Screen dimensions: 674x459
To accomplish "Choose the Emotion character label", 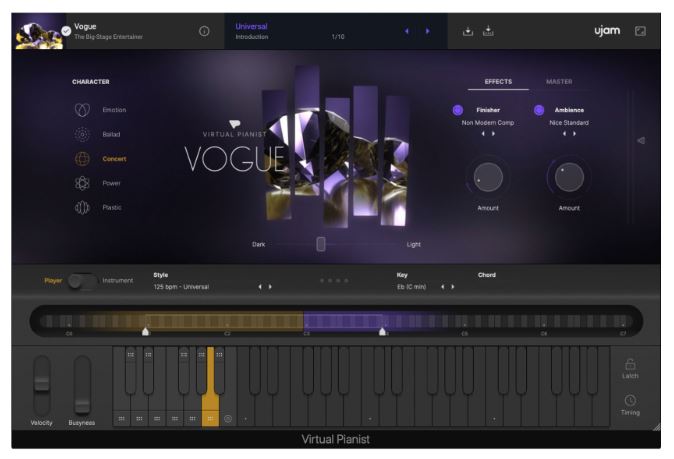I will click(114, 110).
